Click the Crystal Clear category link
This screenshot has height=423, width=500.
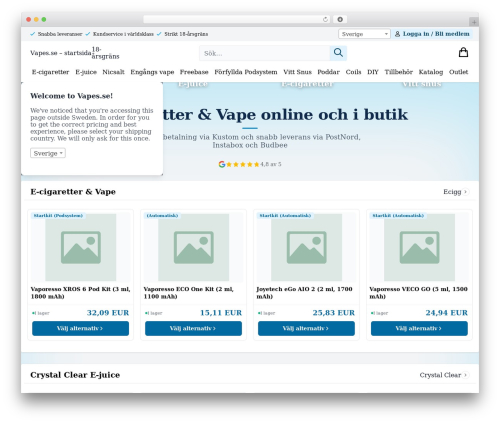(440, 375)
